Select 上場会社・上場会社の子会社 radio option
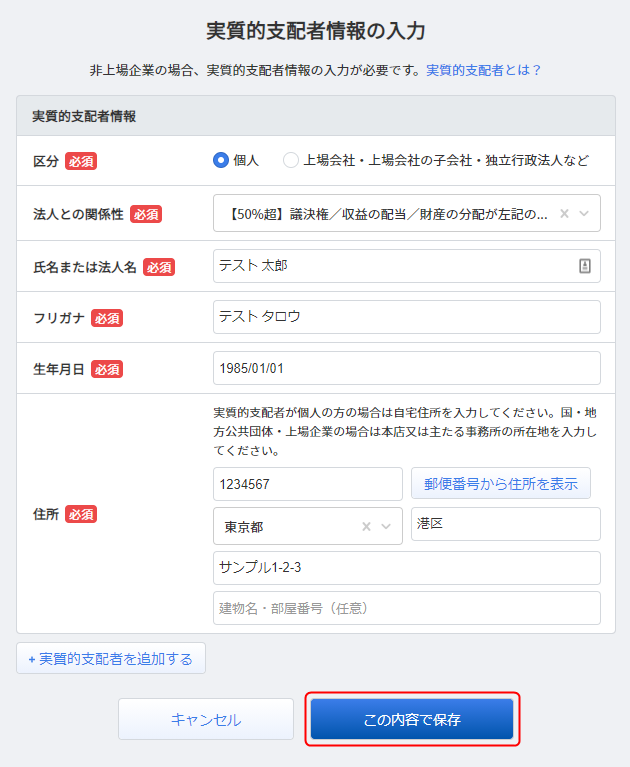 (x=291, y=160)
